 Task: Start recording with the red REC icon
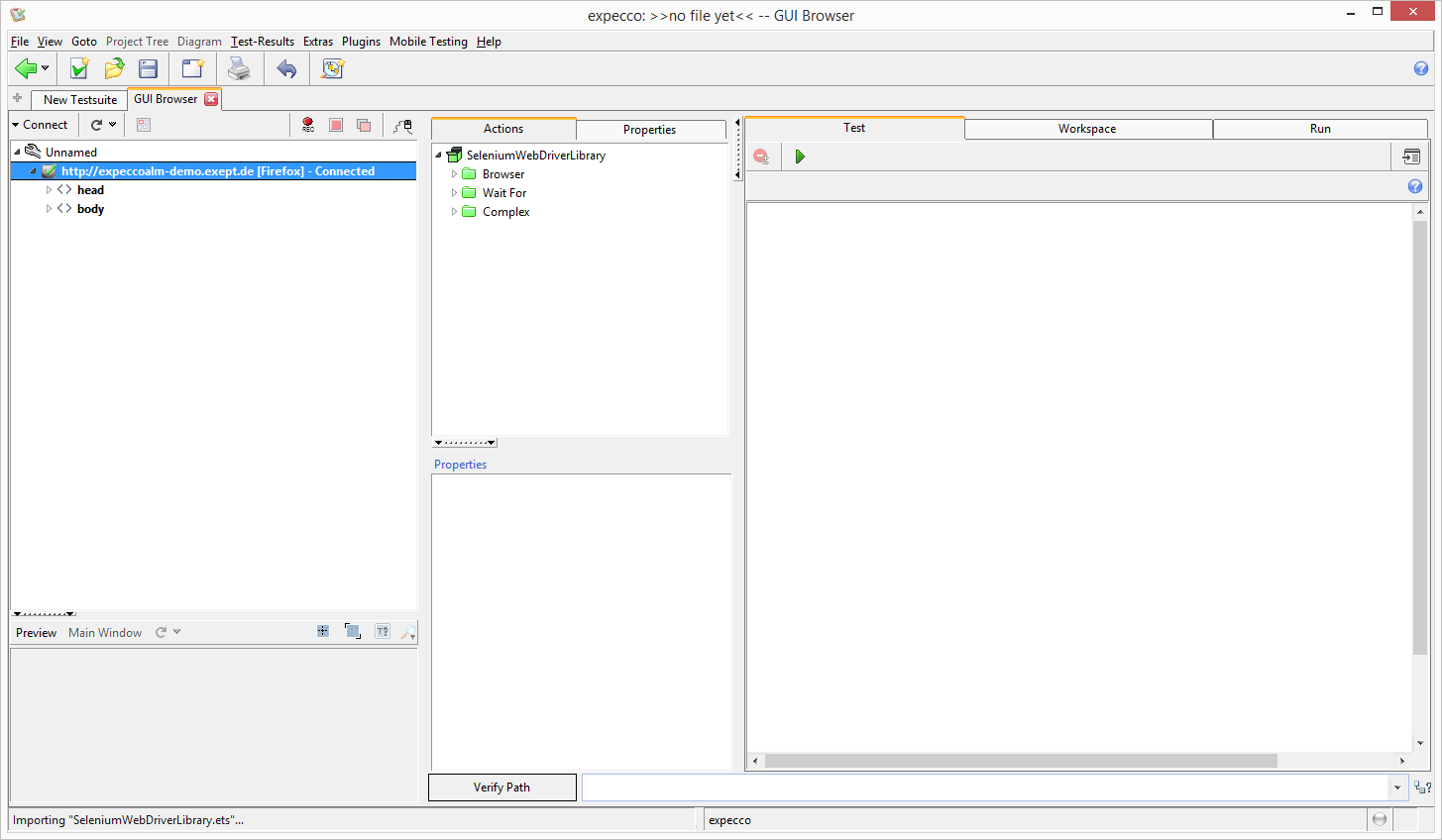coord(308,125)
